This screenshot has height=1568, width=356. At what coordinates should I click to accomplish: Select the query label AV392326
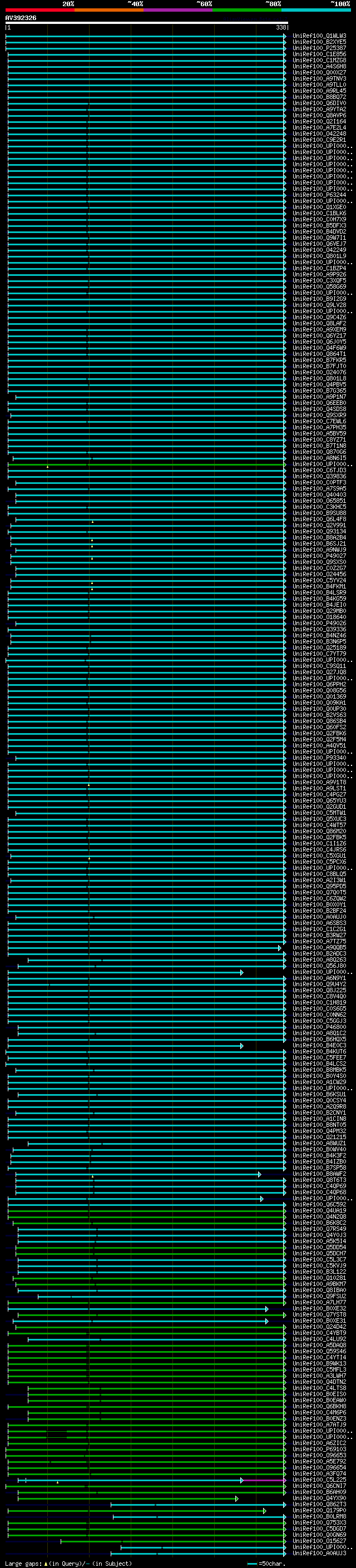point(21,18)
